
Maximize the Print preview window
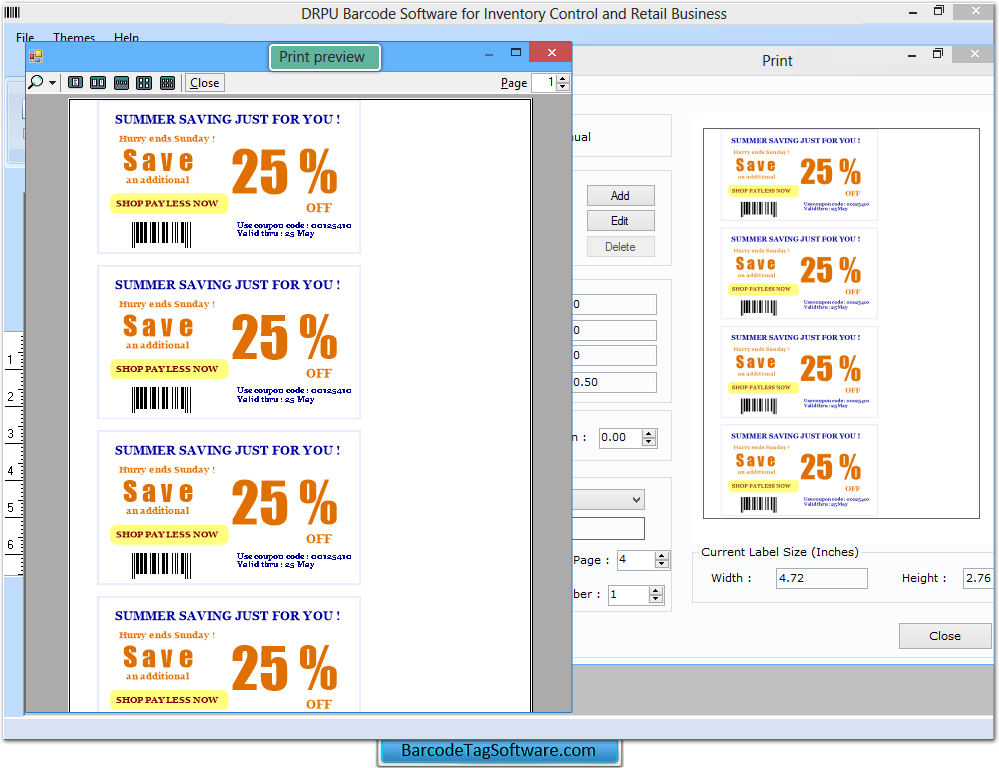(x=516, y=52)
